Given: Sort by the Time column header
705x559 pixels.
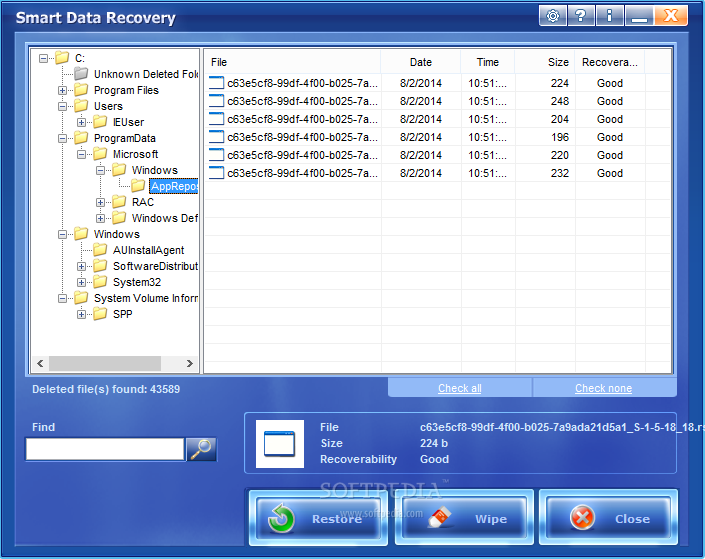Looking at the screenshot, I should pyautogui.click(x=488, y=62).
